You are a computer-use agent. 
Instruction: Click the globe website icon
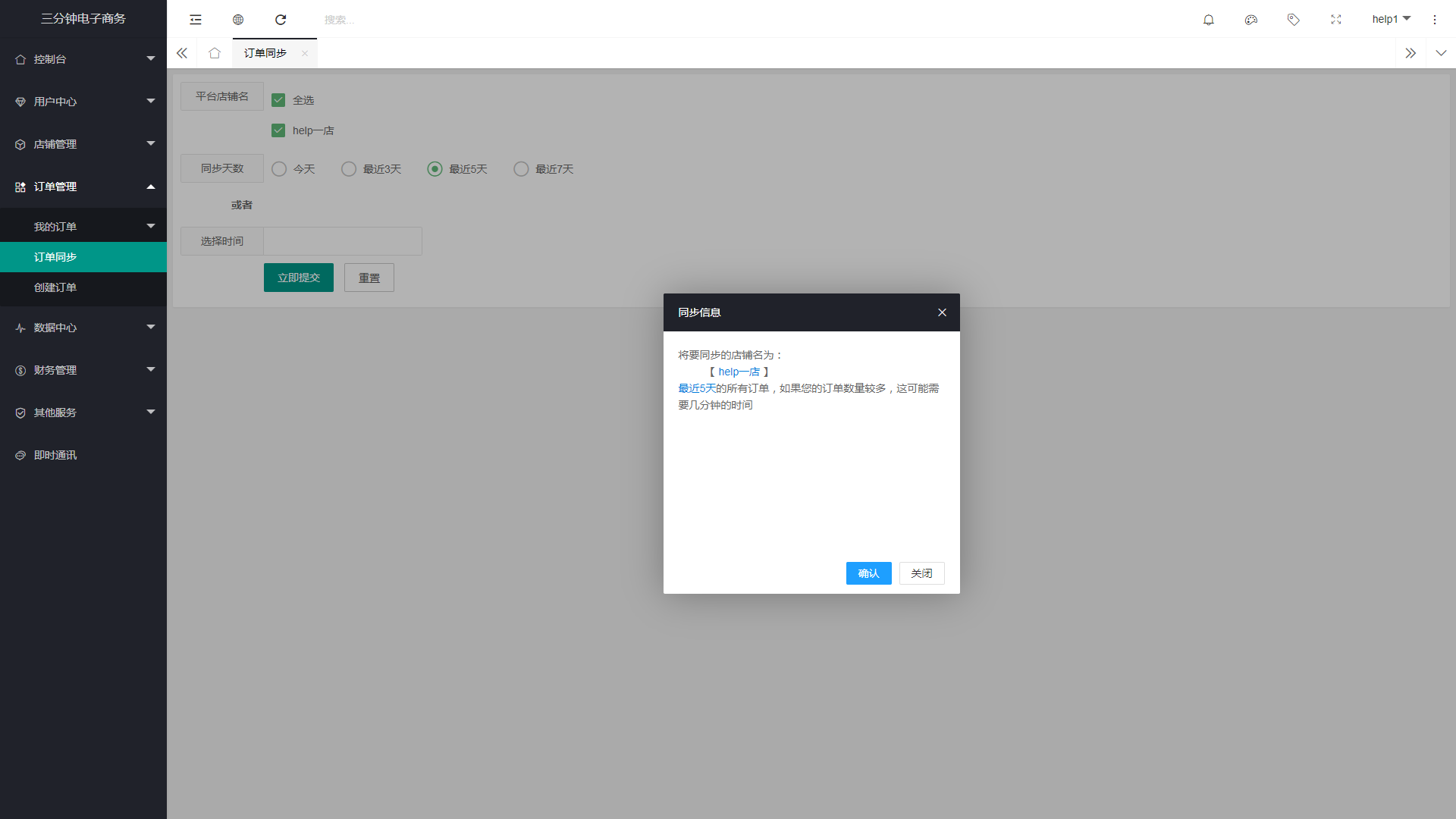pos(238,20)
